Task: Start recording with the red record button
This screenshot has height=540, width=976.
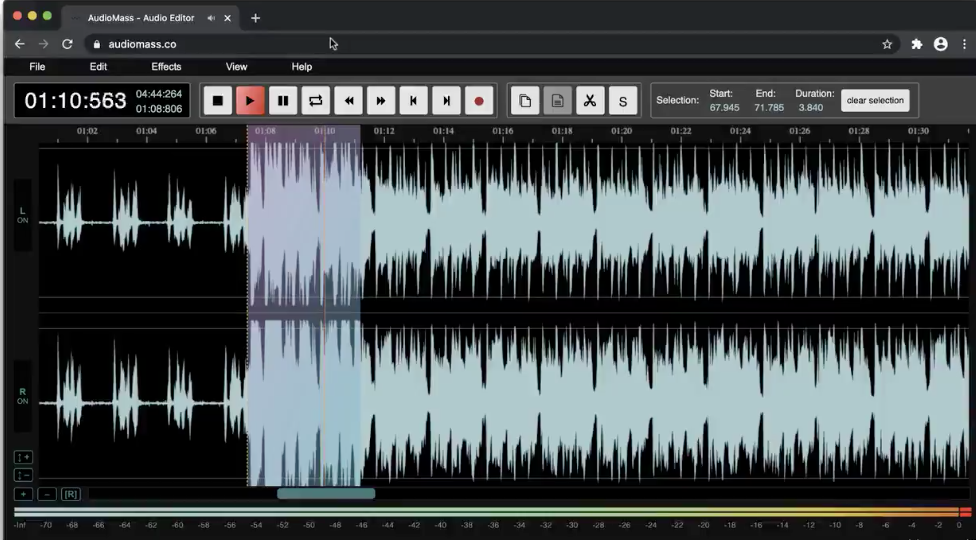Action: click(x=479, y=101)
